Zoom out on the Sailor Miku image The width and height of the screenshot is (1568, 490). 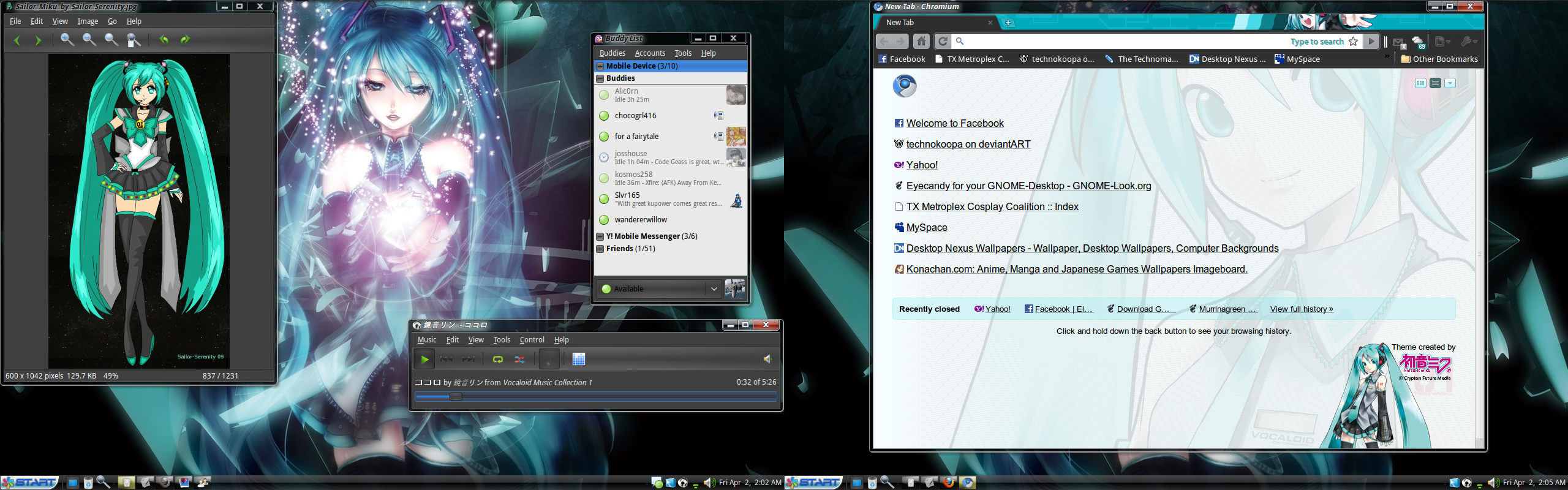89,40
